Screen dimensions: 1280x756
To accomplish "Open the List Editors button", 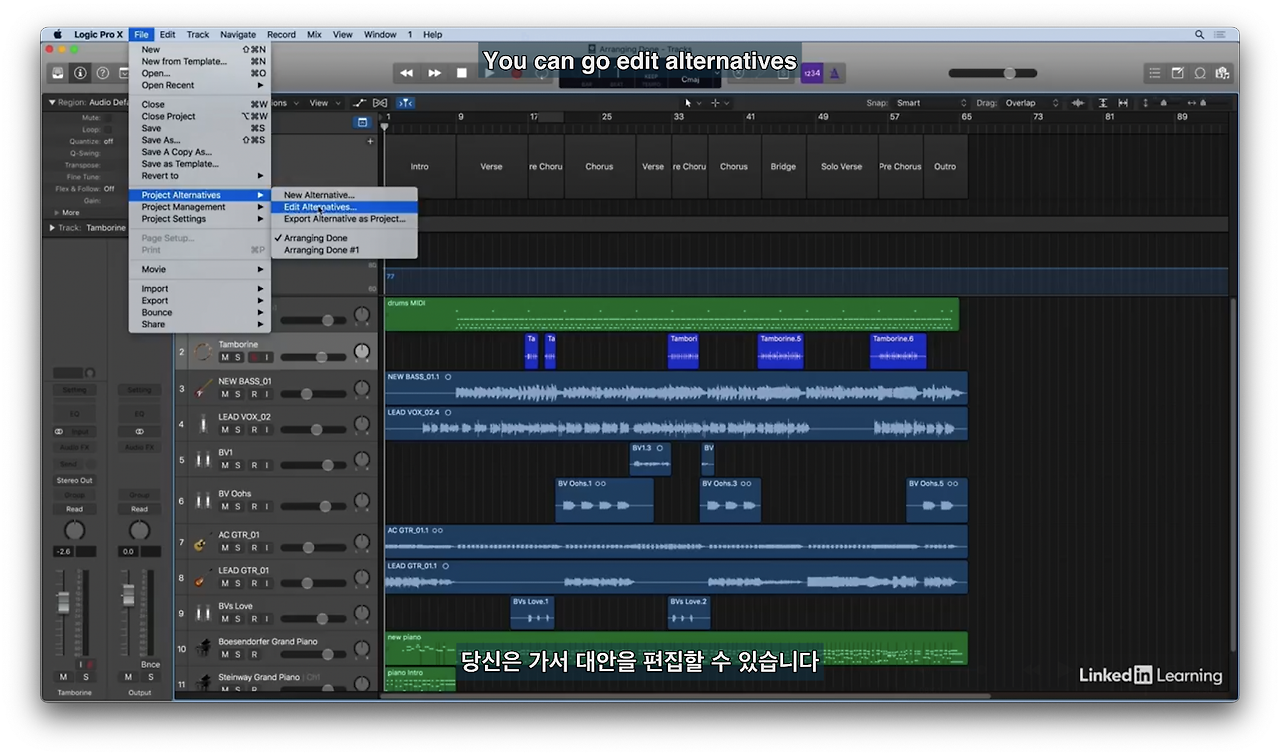I will [1155, 73].
